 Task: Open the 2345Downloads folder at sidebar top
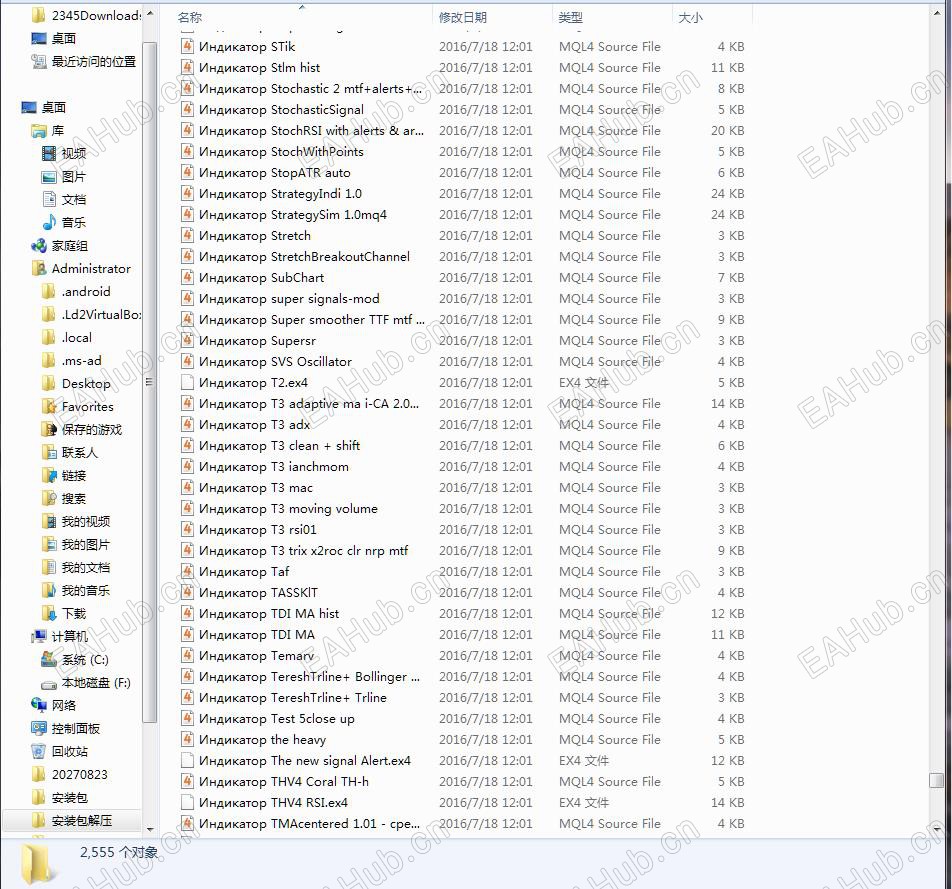[x=96, y=16]
